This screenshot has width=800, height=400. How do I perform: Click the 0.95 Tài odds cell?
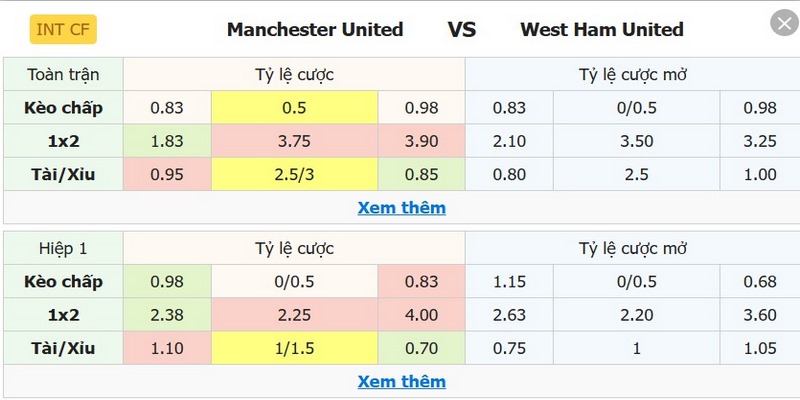(x=167, y=175)
